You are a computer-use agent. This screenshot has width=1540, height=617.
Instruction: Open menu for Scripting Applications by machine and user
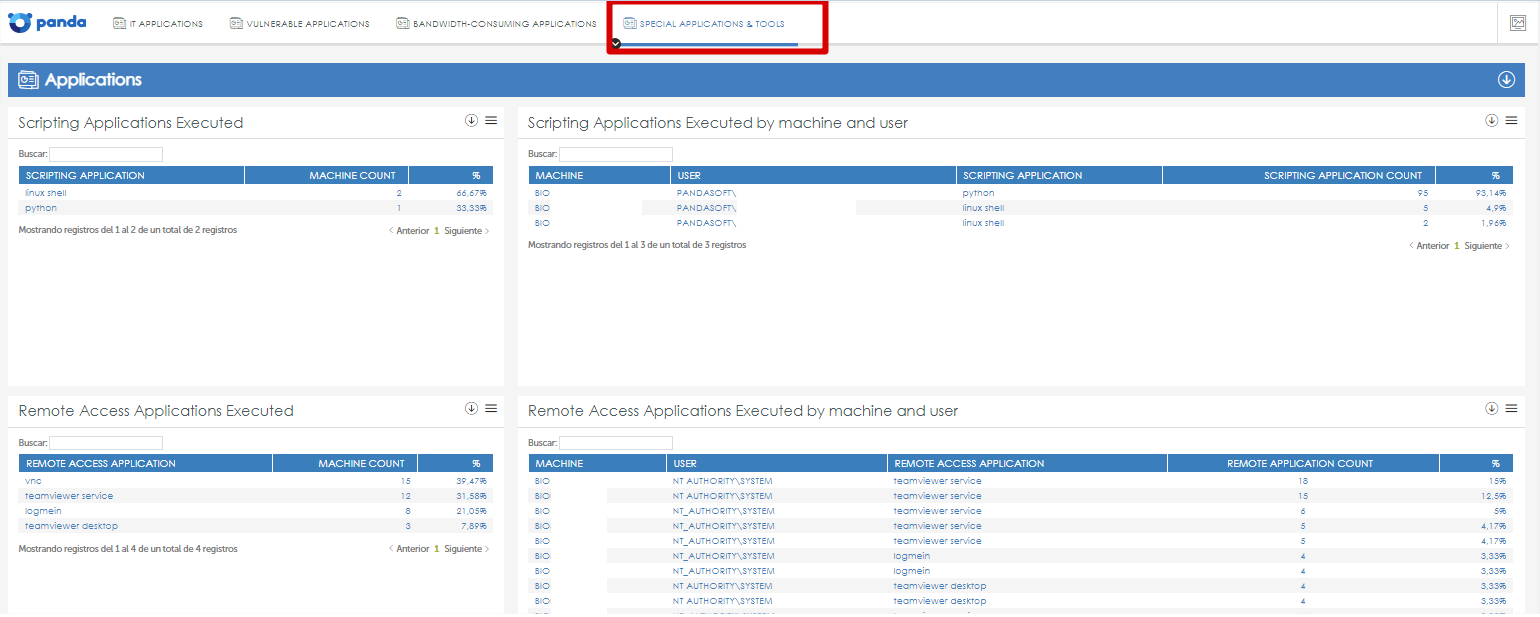1511,121
